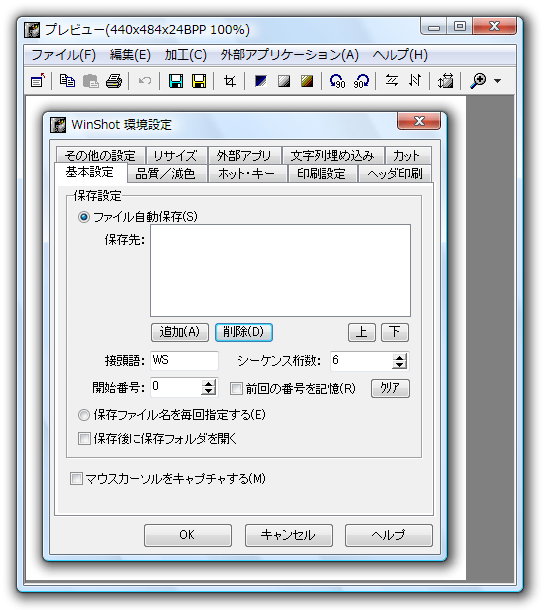The width and height of the screenshot is (544, 610).
Task: Click the クリア button
Action: [390, 388]
